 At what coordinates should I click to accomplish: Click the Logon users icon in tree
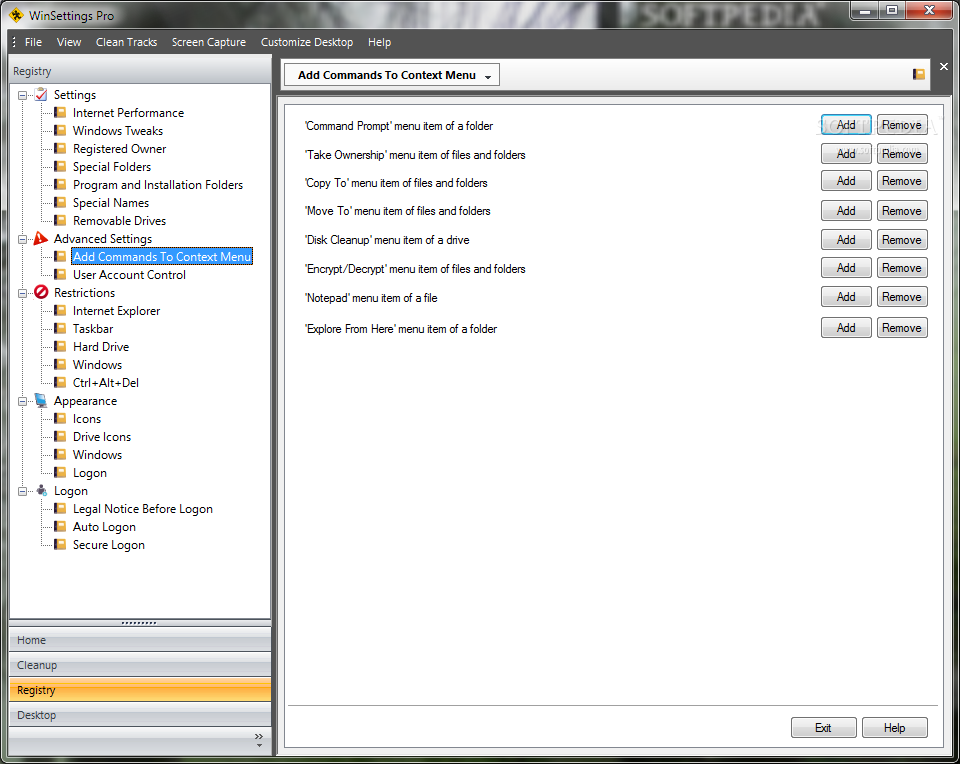41,490
